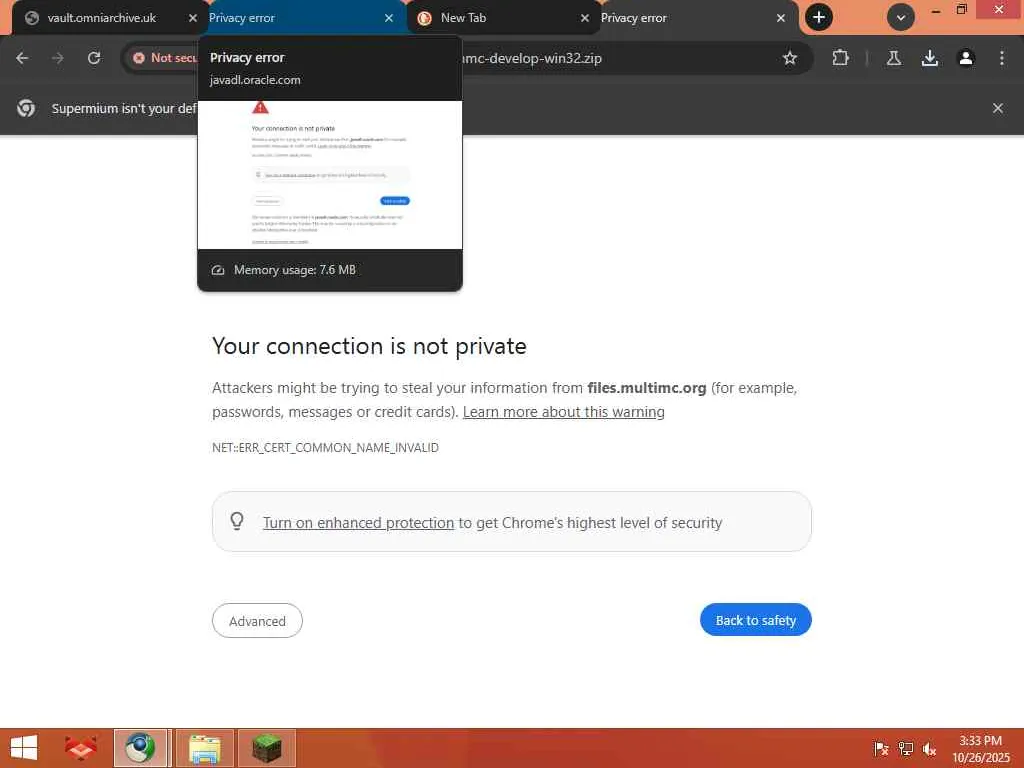This screenshot has height=768, width=1024.
Task: Click the NET::ERR_CERT_COMMON_NAME_INVALID error code
Action: (325, 448)
